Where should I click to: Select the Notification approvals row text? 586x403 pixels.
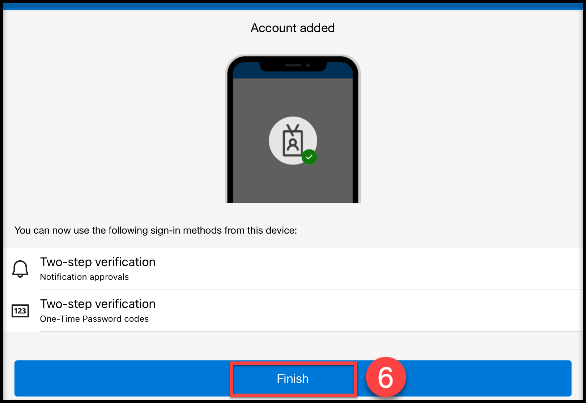[84, 277]
